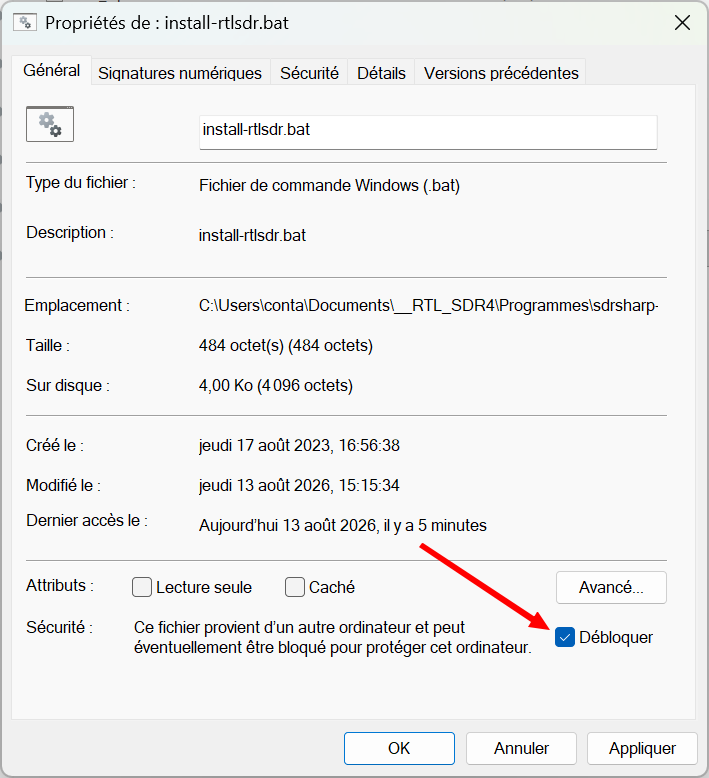Viewport: 709px width, 778px height.
Task: Click the 'Type du fichier :' label
Action: (x=81, y=183)
